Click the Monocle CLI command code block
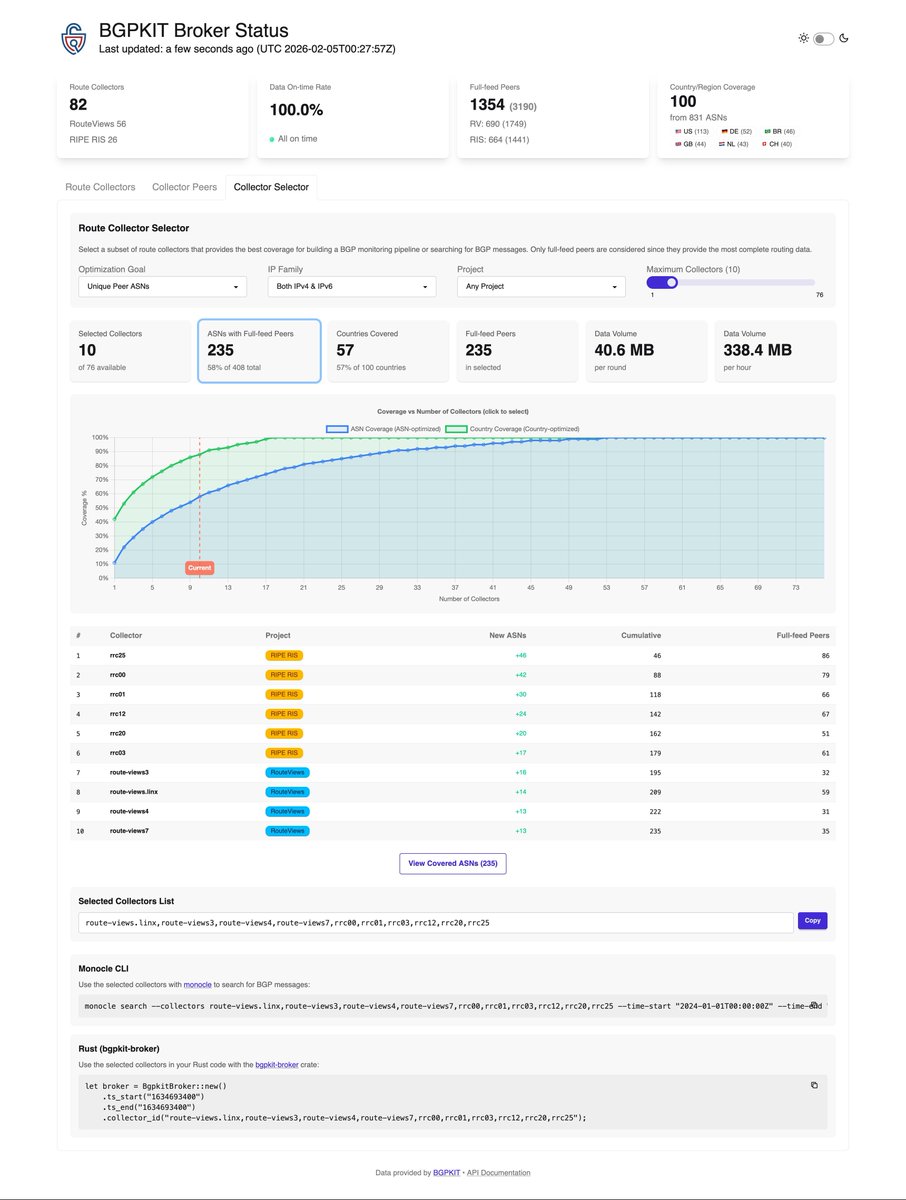The height and width of the screenshot is (1200, 906). [453, 1006]
